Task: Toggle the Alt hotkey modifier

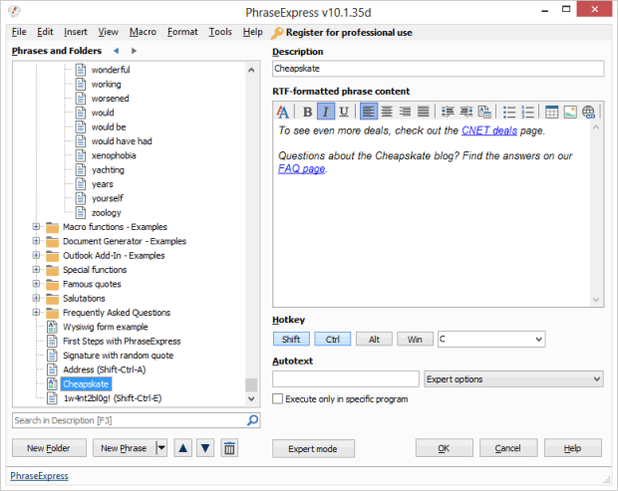Action: [x=374, y=339]
